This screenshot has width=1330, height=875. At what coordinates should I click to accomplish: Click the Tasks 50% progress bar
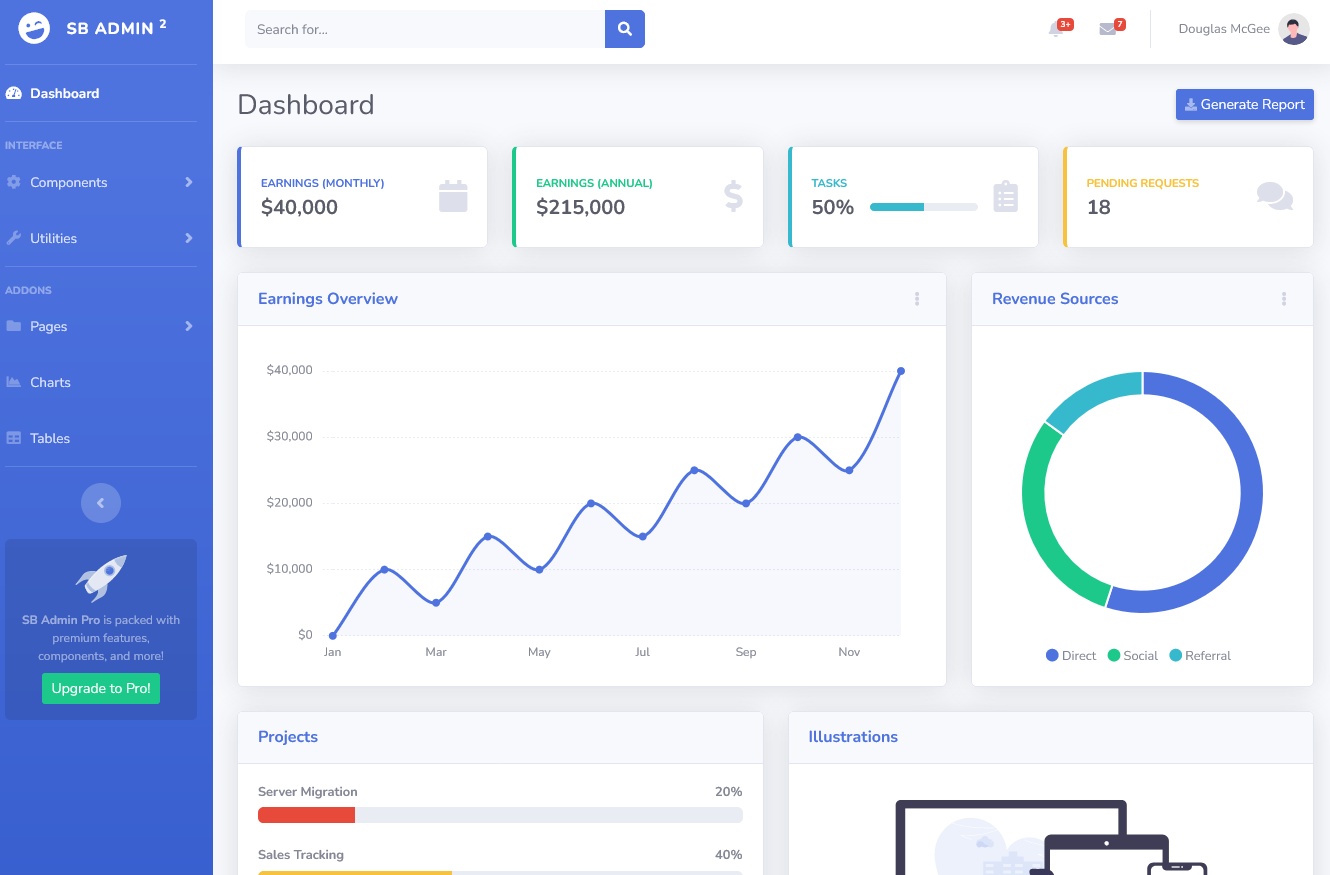(x=923, y=207)
